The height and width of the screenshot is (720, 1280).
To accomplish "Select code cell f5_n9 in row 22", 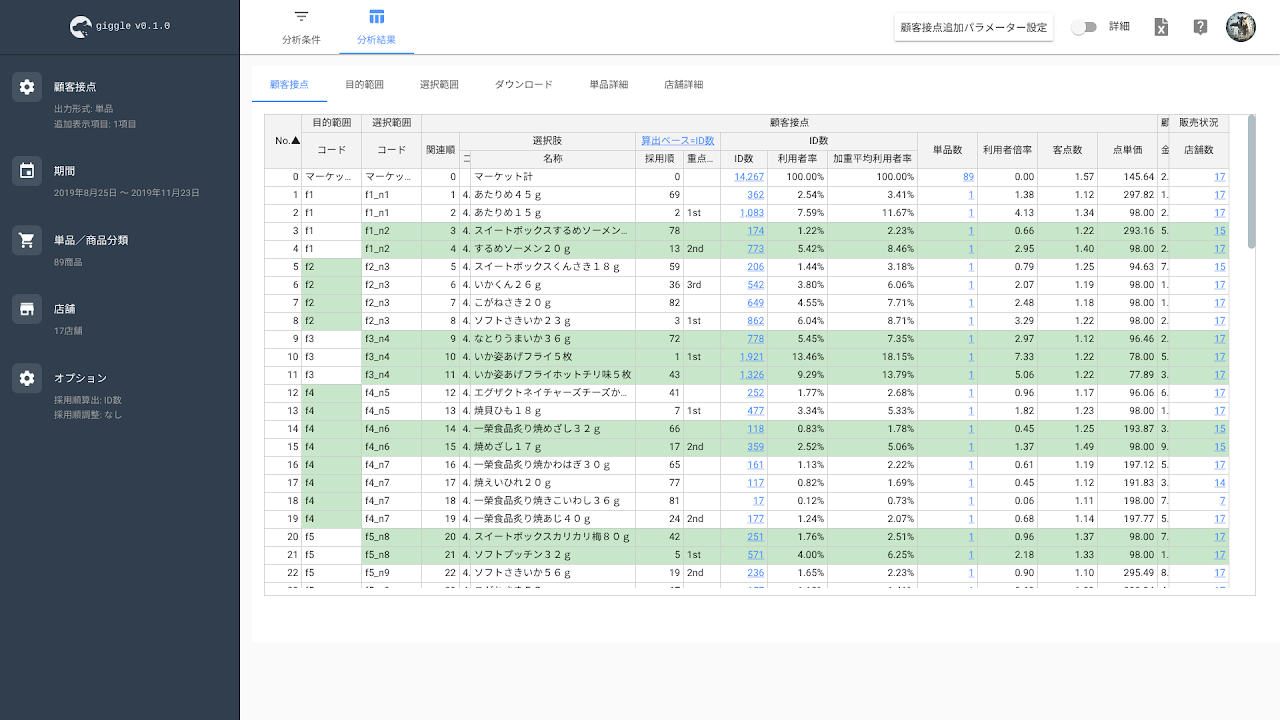I will tap(391, 573).
